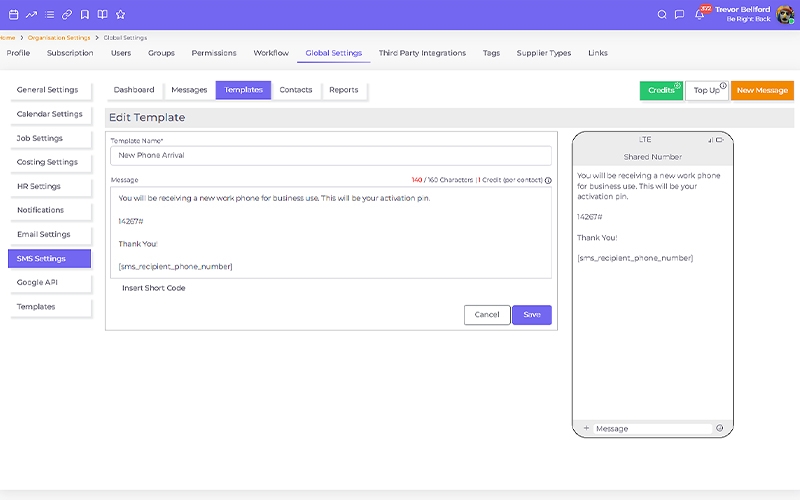
Task: Open the trending chart icon in top bar
Action: point(32,15)
